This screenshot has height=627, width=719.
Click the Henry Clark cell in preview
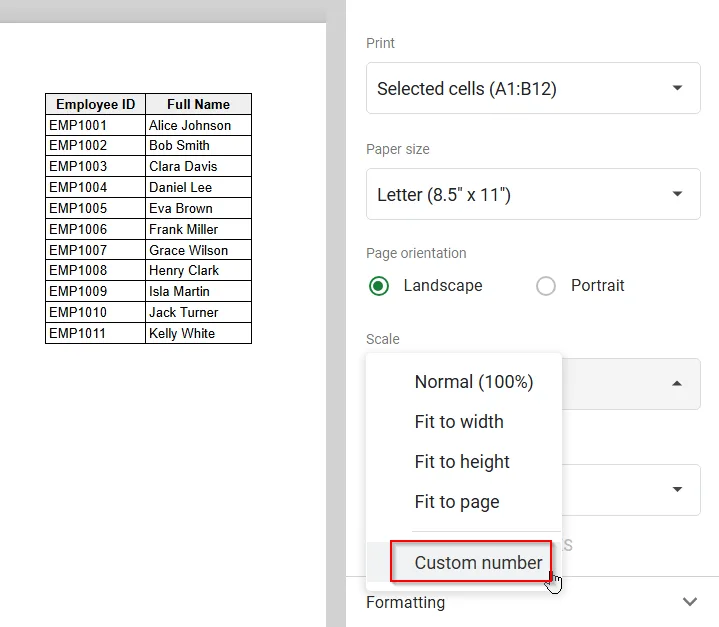click(x=199, y=270)
